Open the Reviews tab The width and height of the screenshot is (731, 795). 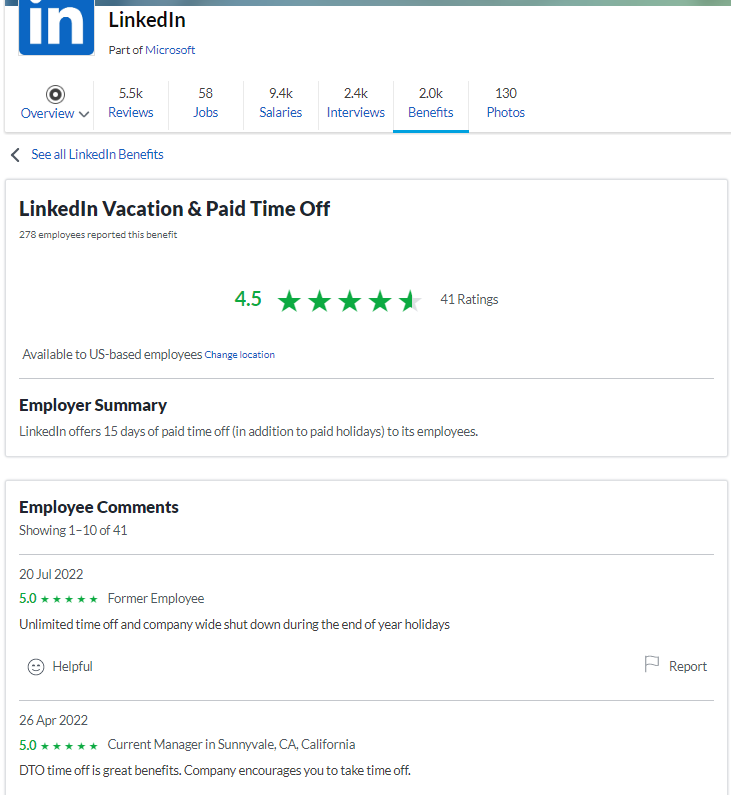click(x=131, y=103)
